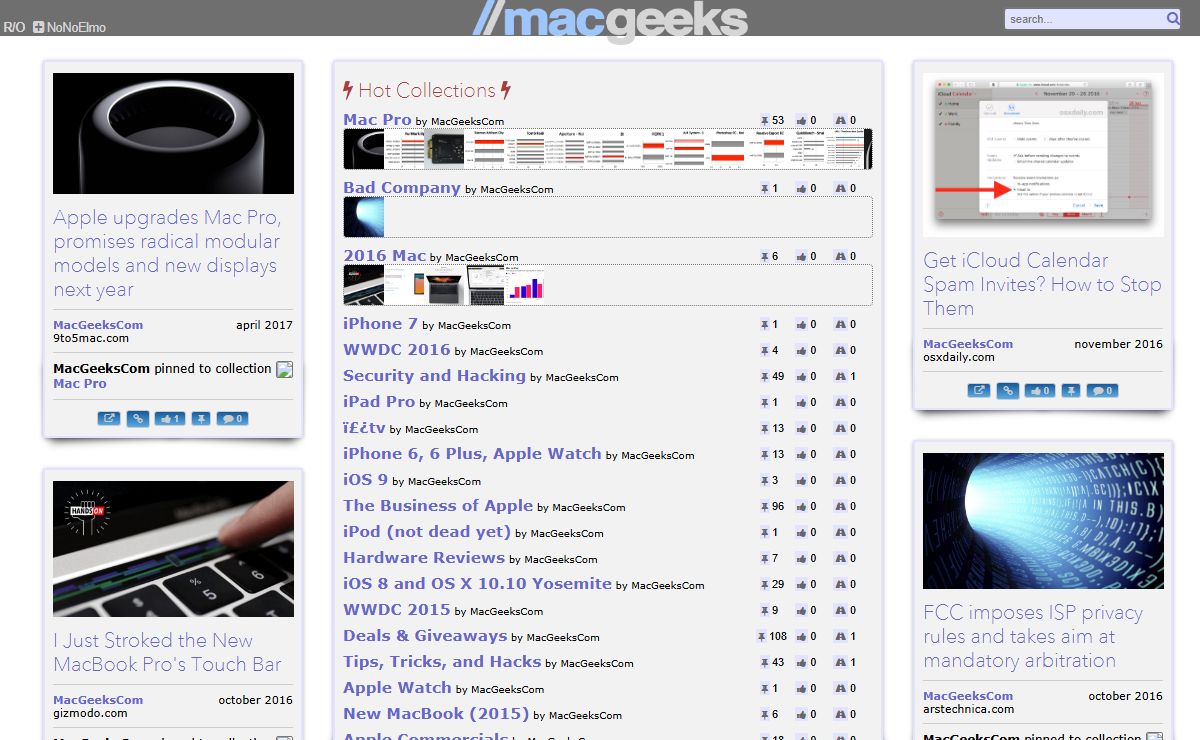This screenshot has height=740, width=1200.
Task: Open the NoNoElmo user link
Action: [76, 27]
